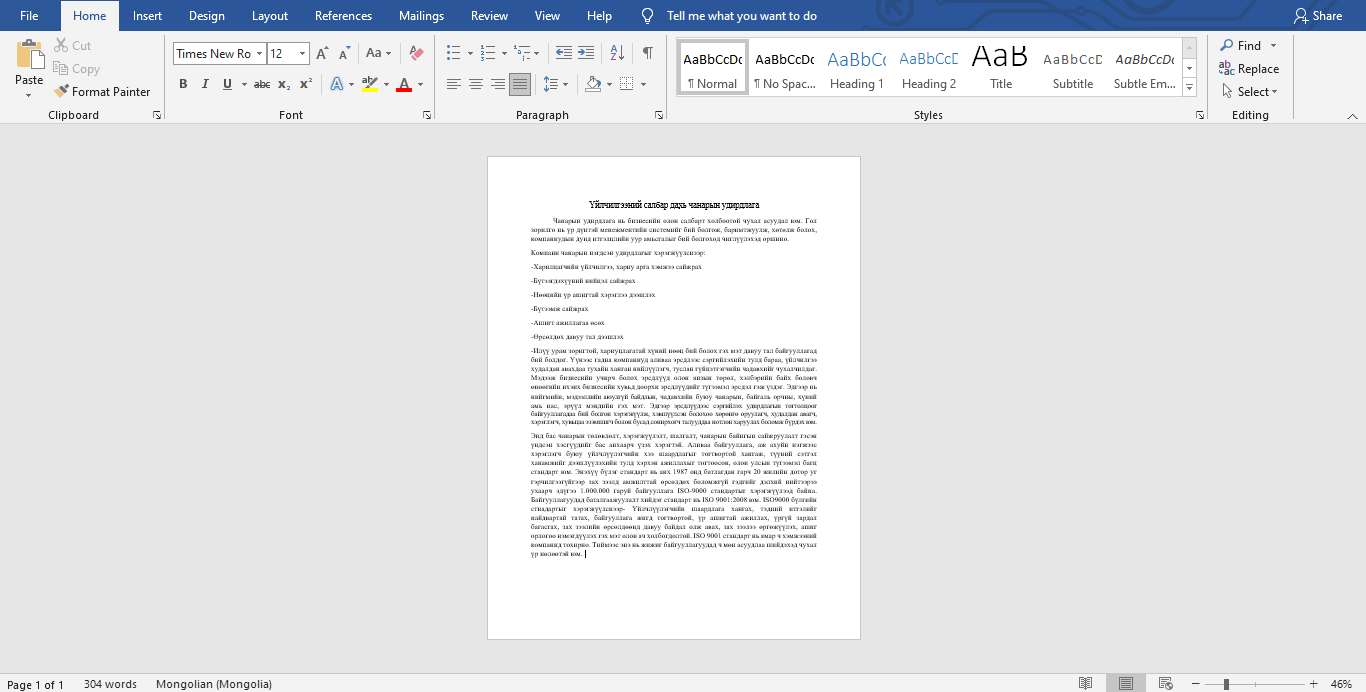The image size is (1366, 692).
Task: Cut the selected text with the scissors icon
Action: (62, 46)
